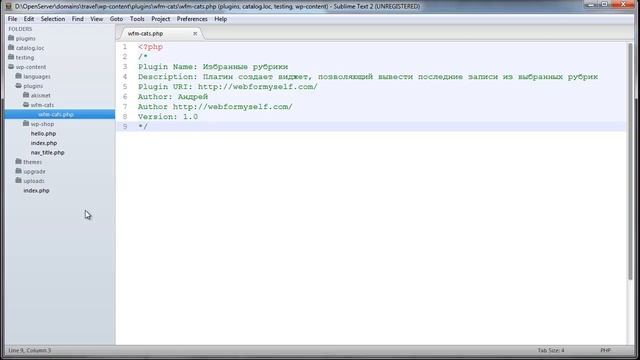Image resolution: width=640 pixels, height=360 pixels.
Task: Collapse the wp-content folder icon
Action: click(x=11, y=67)
